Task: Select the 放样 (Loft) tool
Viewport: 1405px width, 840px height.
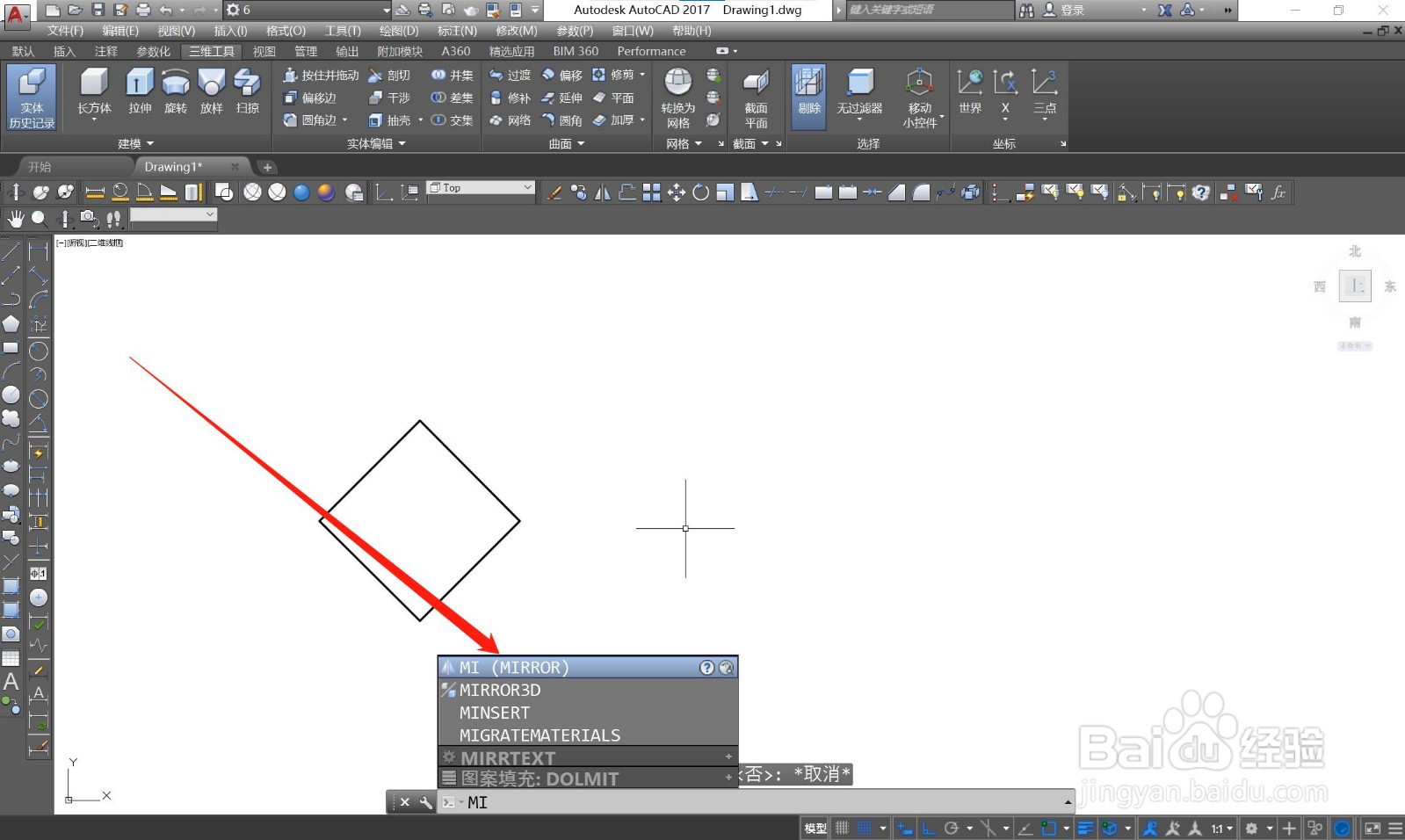Action: pyautogui.click(x=212, y=91)
